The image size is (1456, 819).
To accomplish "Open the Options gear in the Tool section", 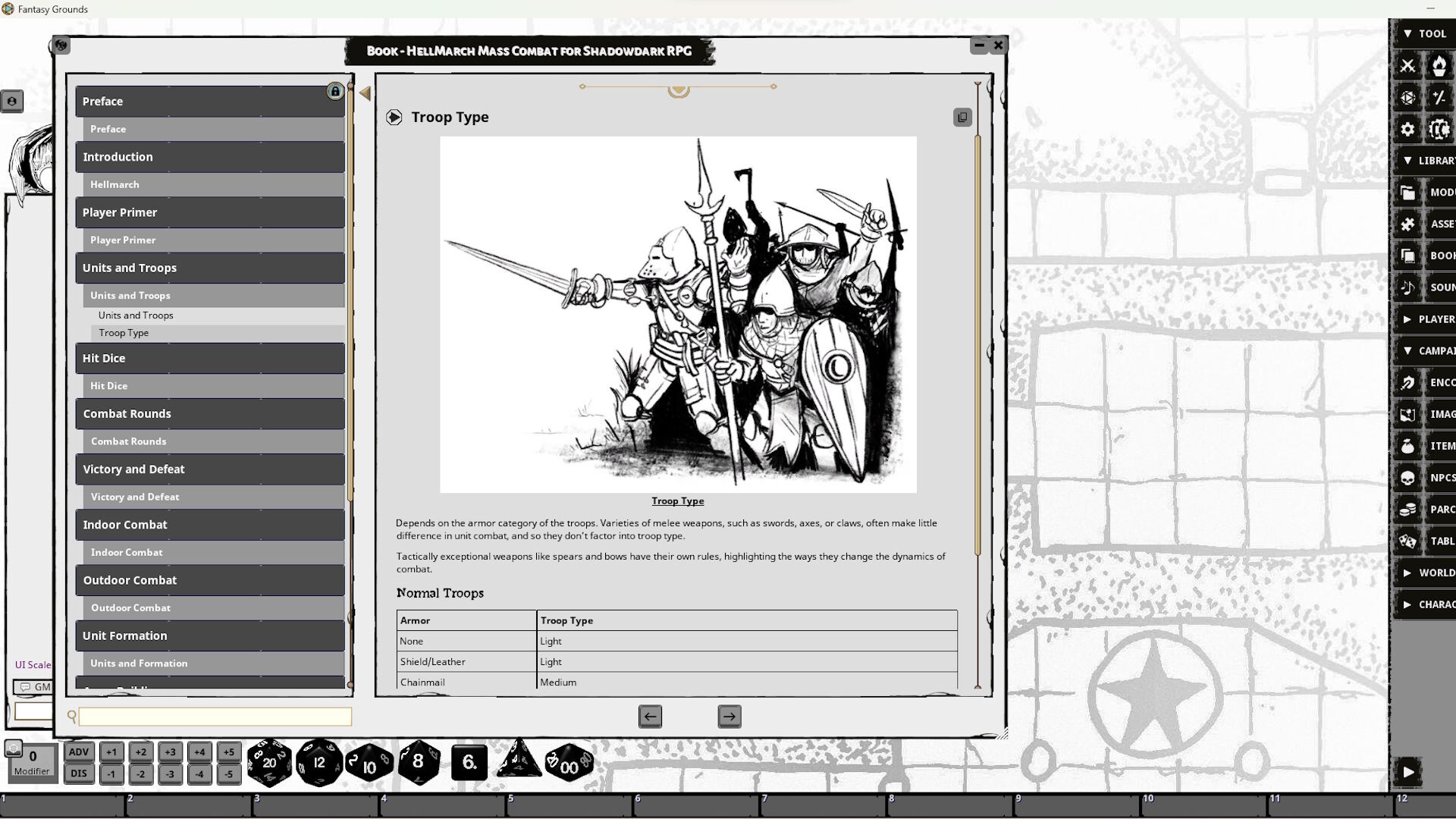I will click(x=1407, y=129).
